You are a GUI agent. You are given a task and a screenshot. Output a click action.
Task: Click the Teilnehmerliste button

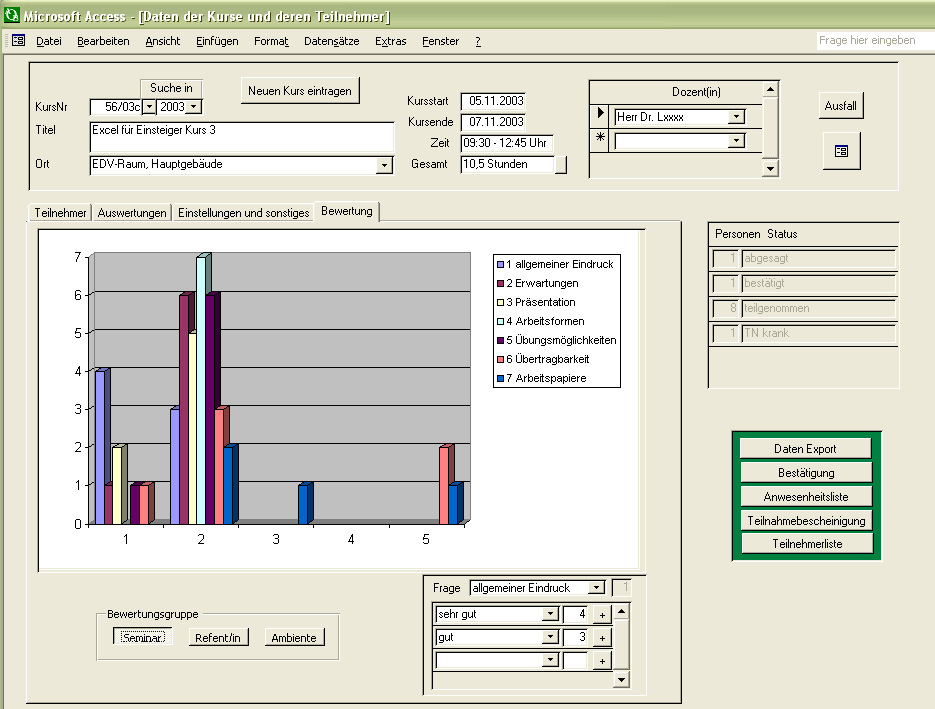[x=807, y=544]
